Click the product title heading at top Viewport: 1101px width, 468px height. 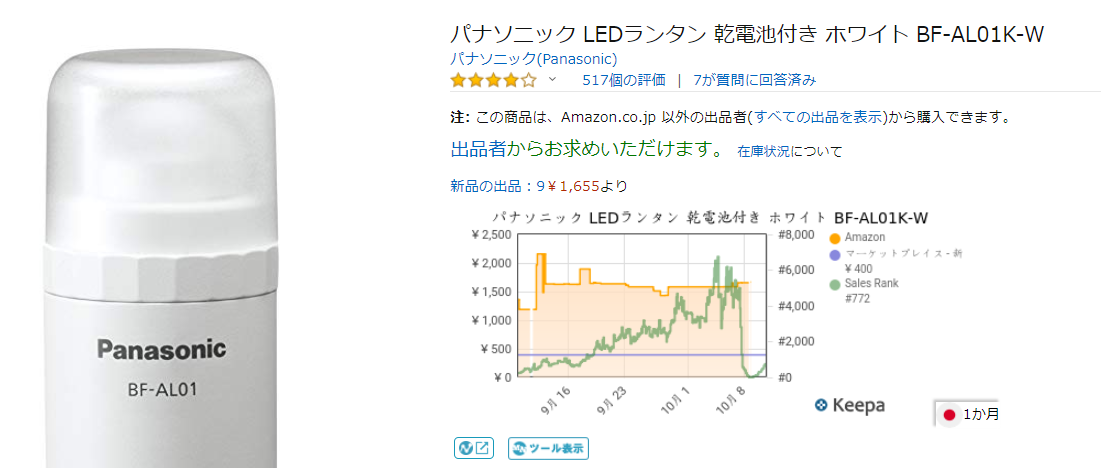[747, 34]
